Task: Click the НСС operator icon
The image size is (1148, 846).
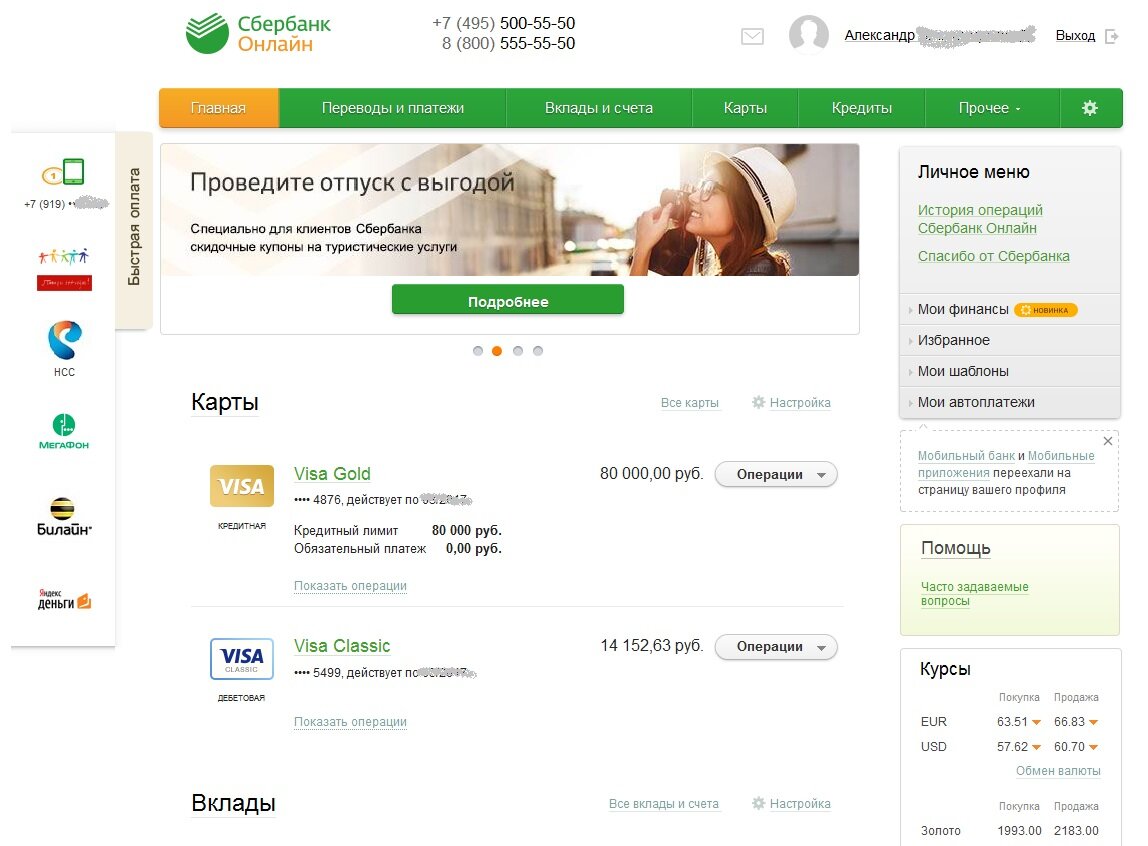Action: tap(64, 348)
